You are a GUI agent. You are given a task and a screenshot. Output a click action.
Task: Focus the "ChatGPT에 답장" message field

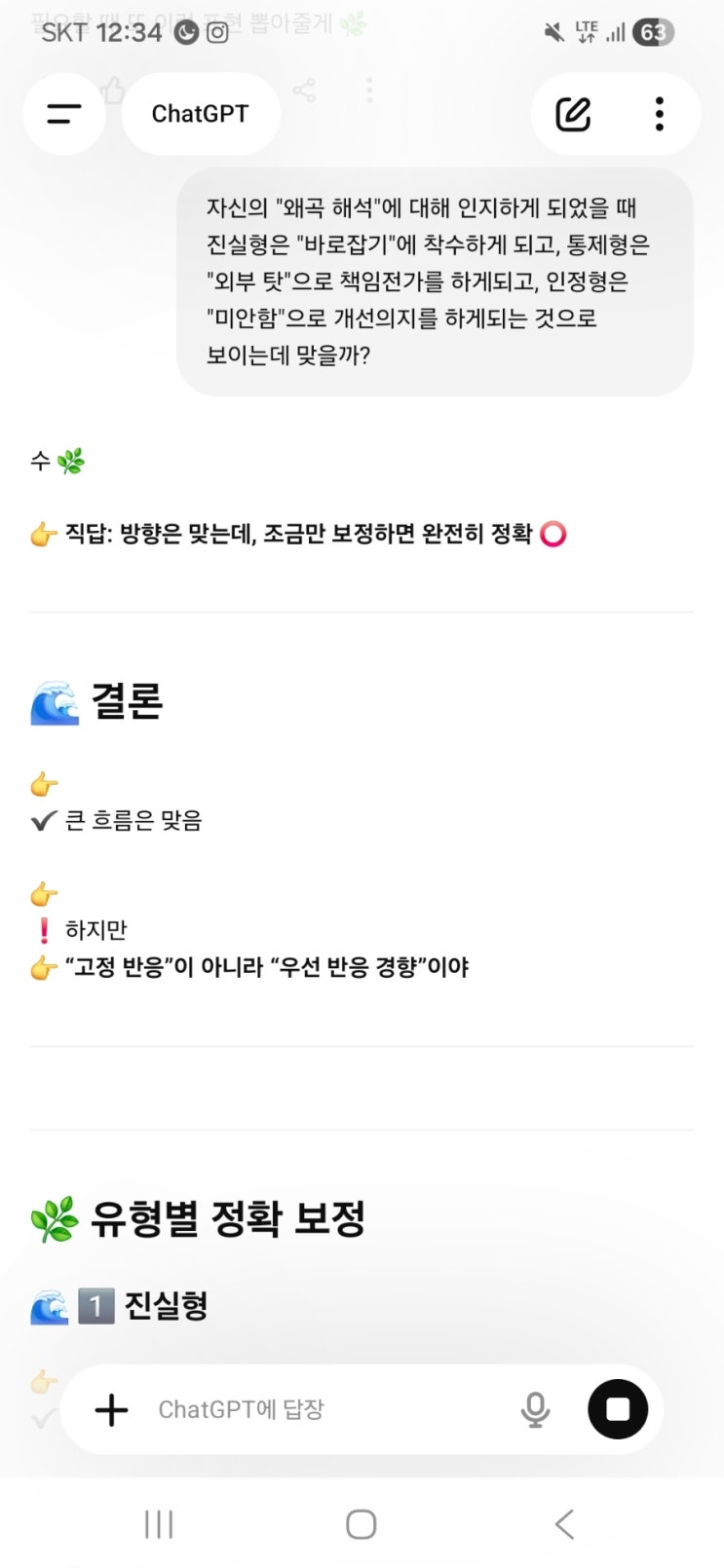click(x=322, y=1409)
